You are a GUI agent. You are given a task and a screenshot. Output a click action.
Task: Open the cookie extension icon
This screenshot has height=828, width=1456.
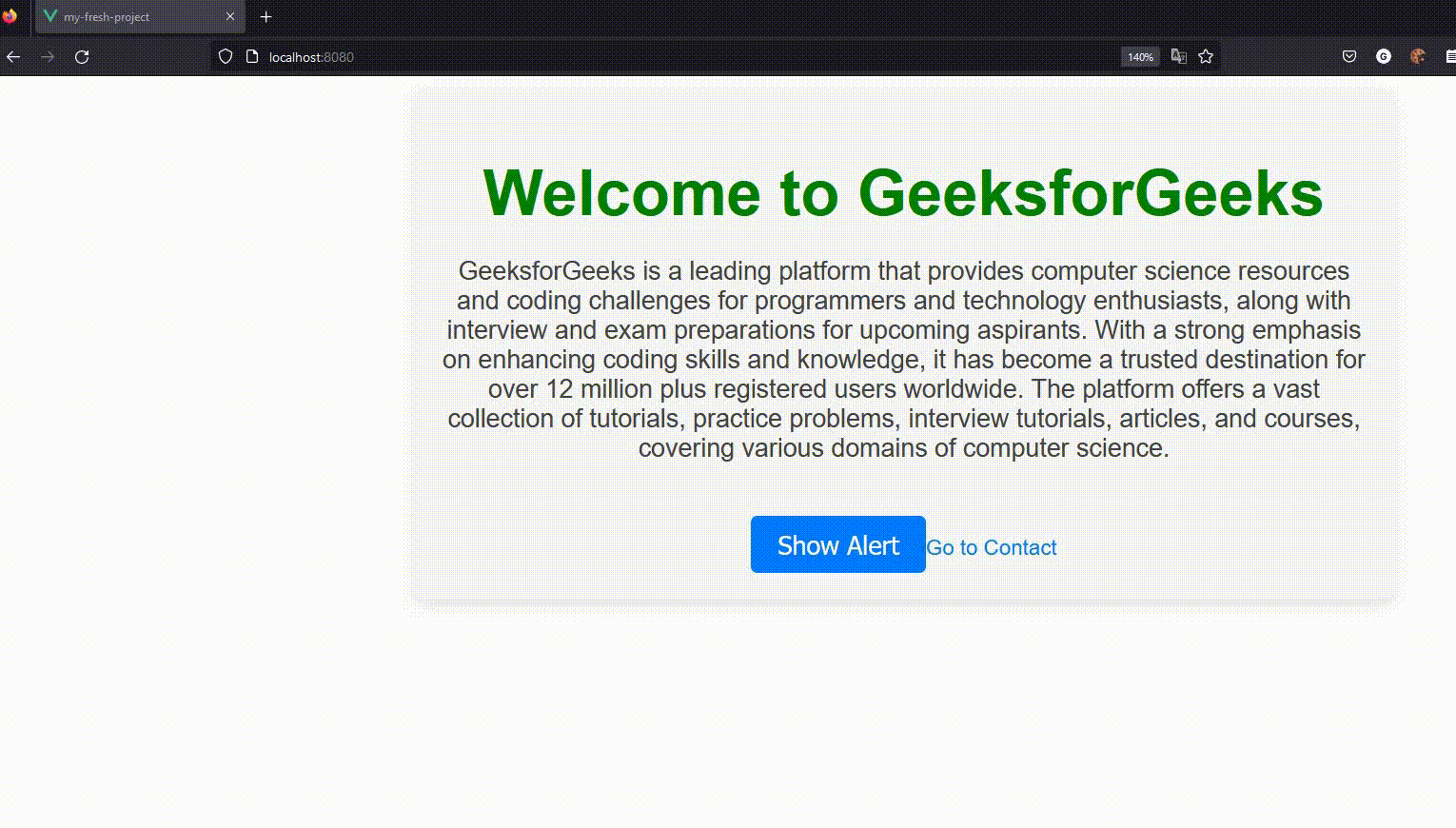[1418, 57]
